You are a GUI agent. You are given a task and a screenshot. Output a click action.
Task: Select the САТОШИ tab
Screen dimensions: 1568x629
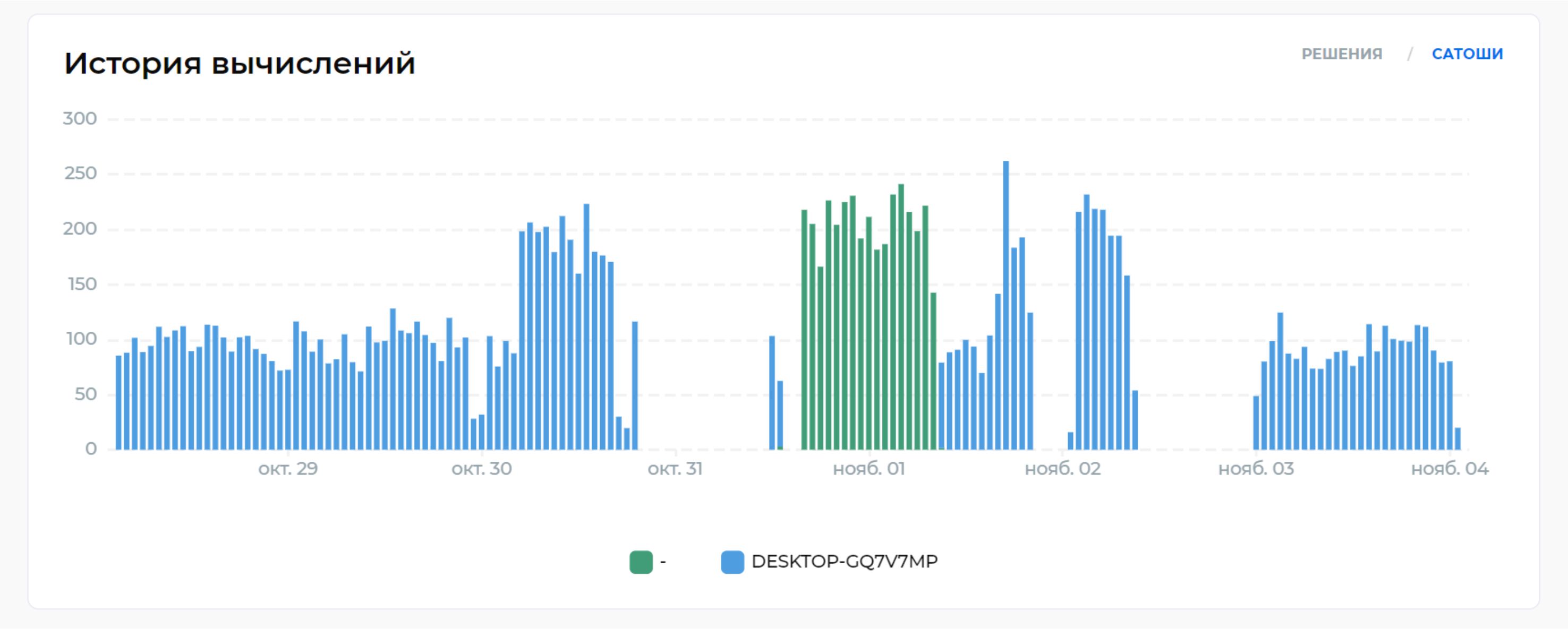[x=1467, y=54]
